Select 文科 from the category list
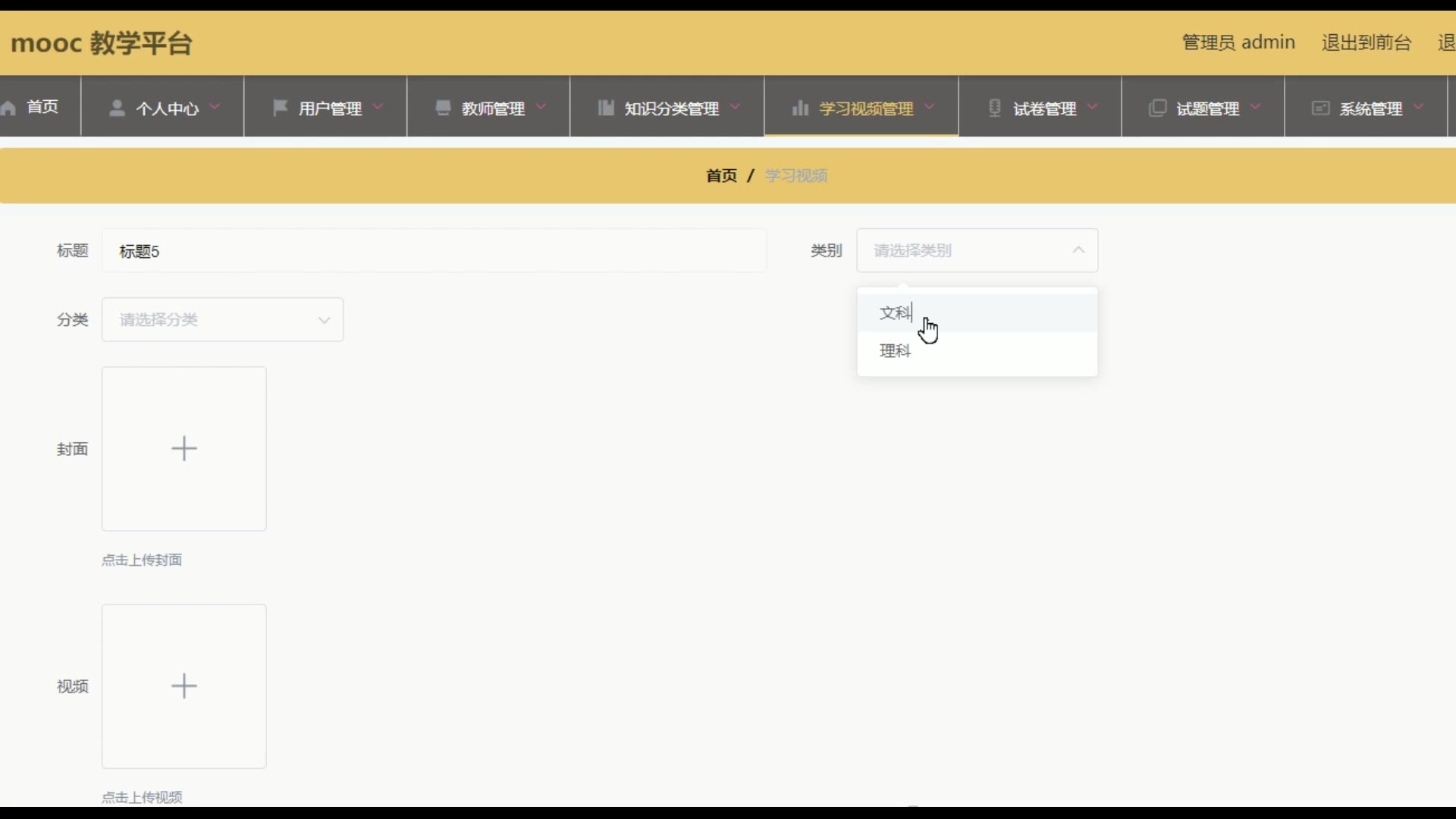This screenshot has height=819, width=1456. 896,313
